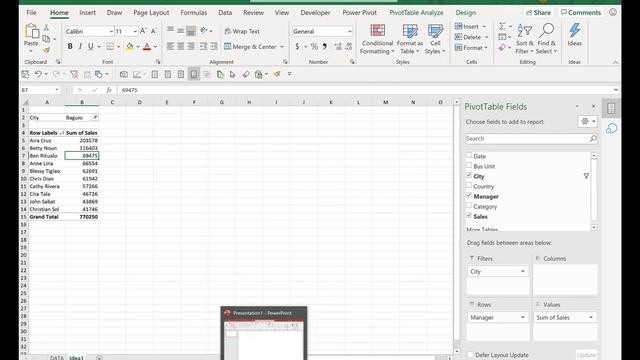This screenshot has width=640, height=360.
Task: Apply Comma Style format
Action: click(x=325, y=47)
